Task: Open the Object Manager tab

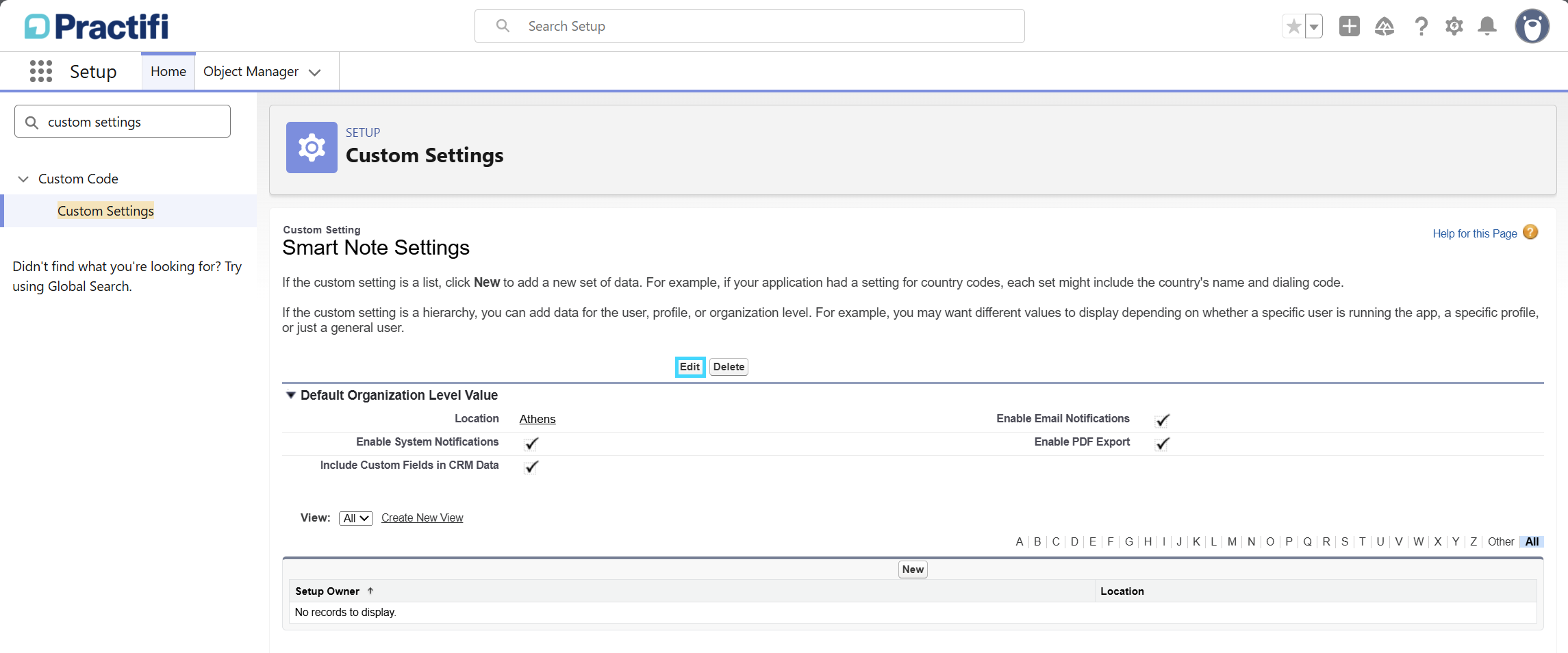Action: [251, 71]
